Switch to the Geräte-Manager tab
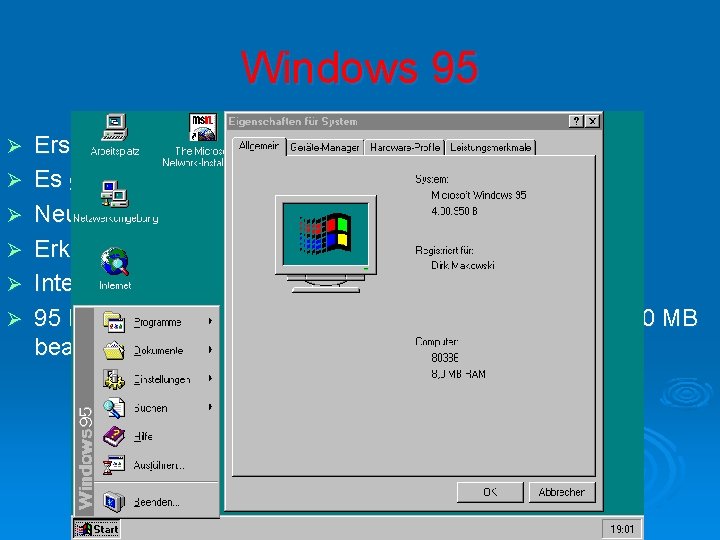Viewport: 720px width, 540px height. pyautogui.click(x=325, y=147)
